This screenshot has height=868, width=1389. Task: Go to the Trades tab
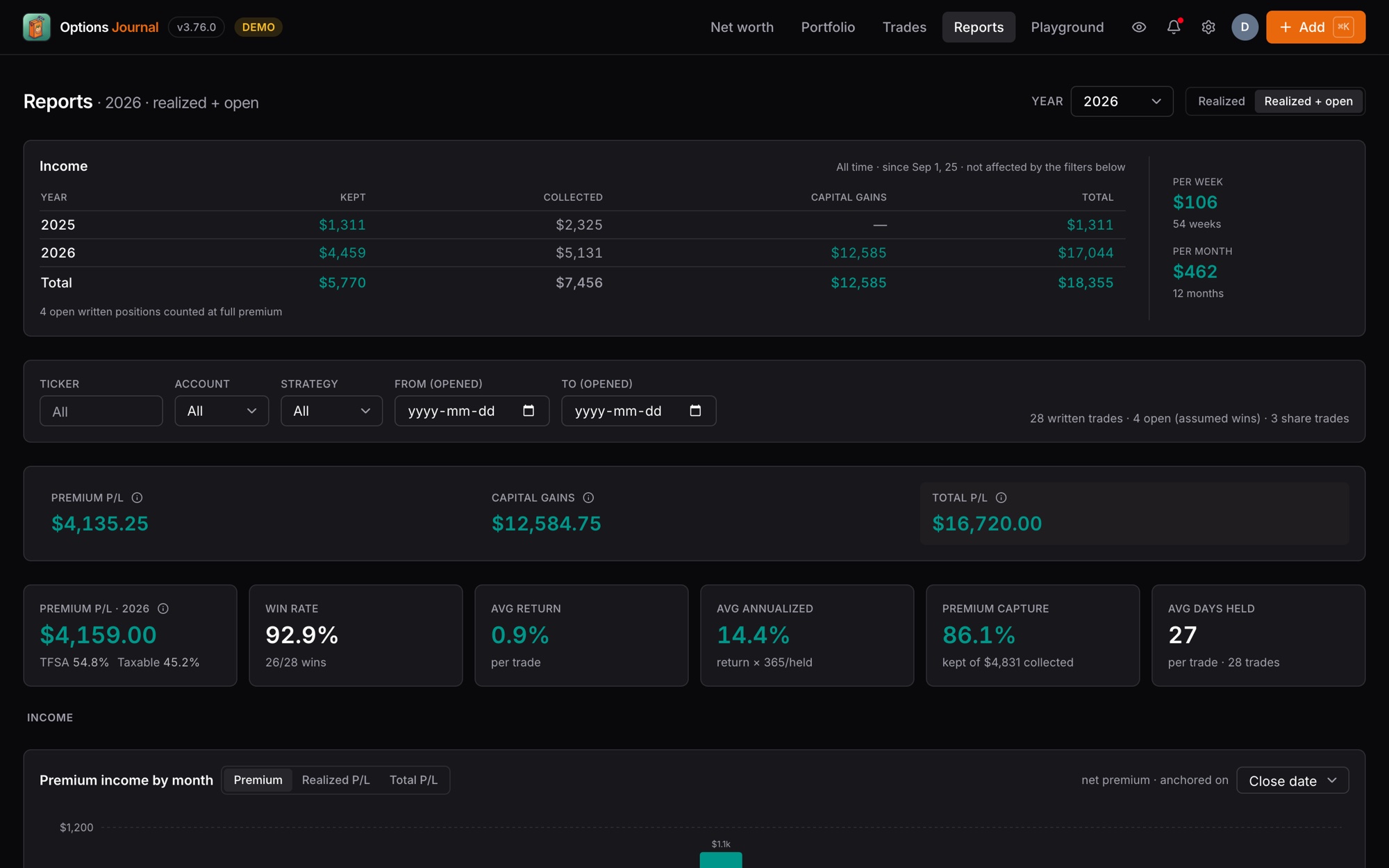(904, 27)
